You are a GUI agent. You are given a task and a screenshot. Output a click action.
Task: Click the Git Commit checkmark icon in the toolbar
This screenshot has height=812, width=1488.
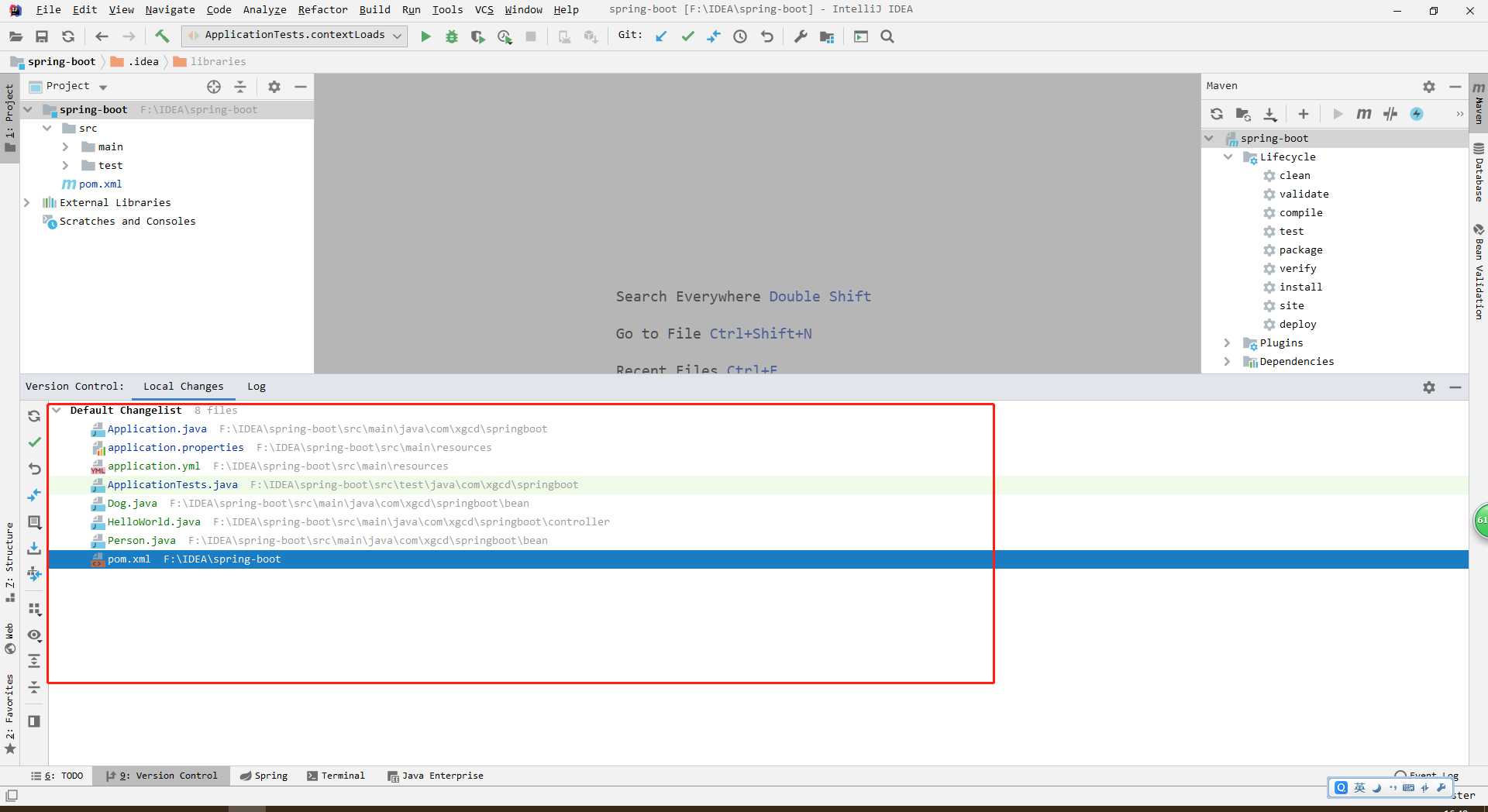click(x=687, y=36)
